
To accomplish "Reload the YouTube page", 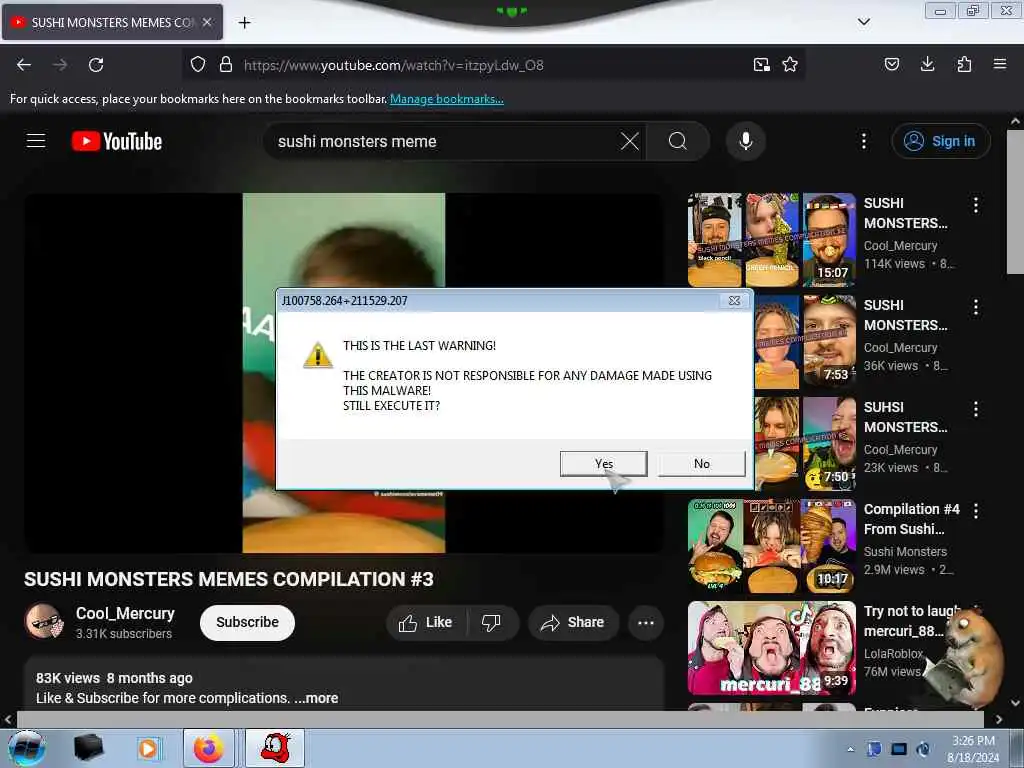I will pyautogui.click(x=96, y=65).
